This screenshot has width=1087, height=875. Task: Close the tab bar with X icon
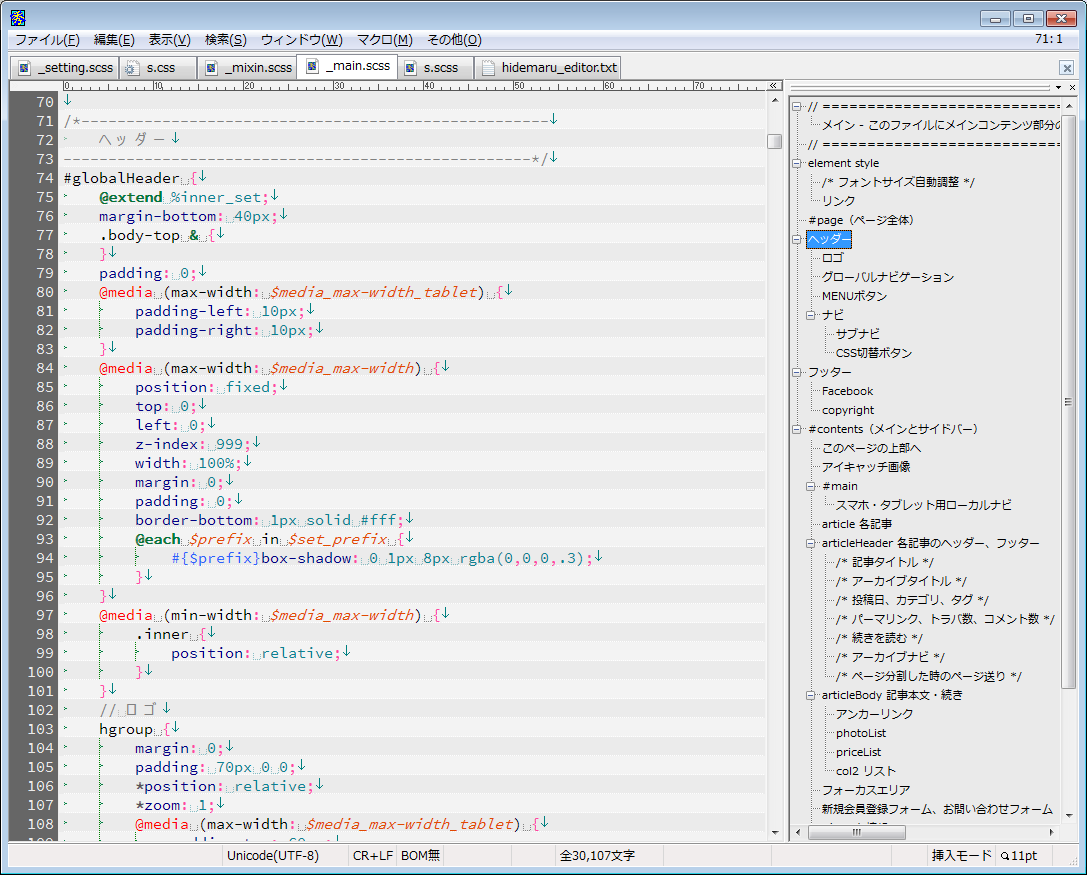[x=1066, y=68]
